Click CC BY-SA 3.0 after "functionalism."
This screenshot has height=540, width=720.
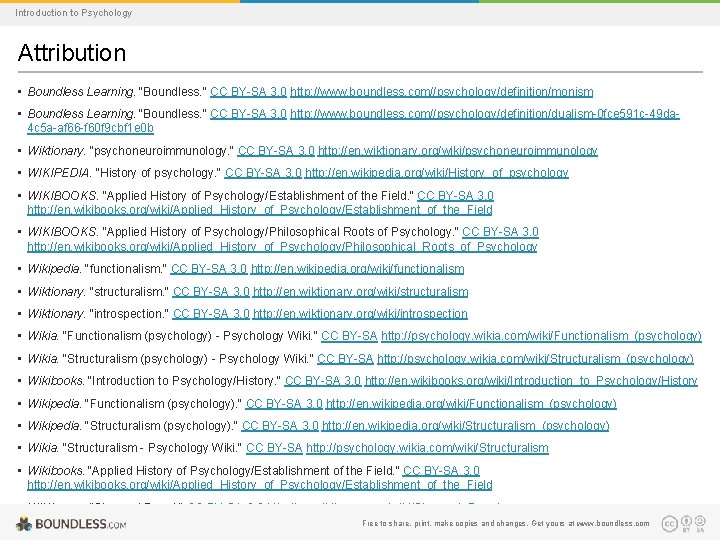pos(209,269)
